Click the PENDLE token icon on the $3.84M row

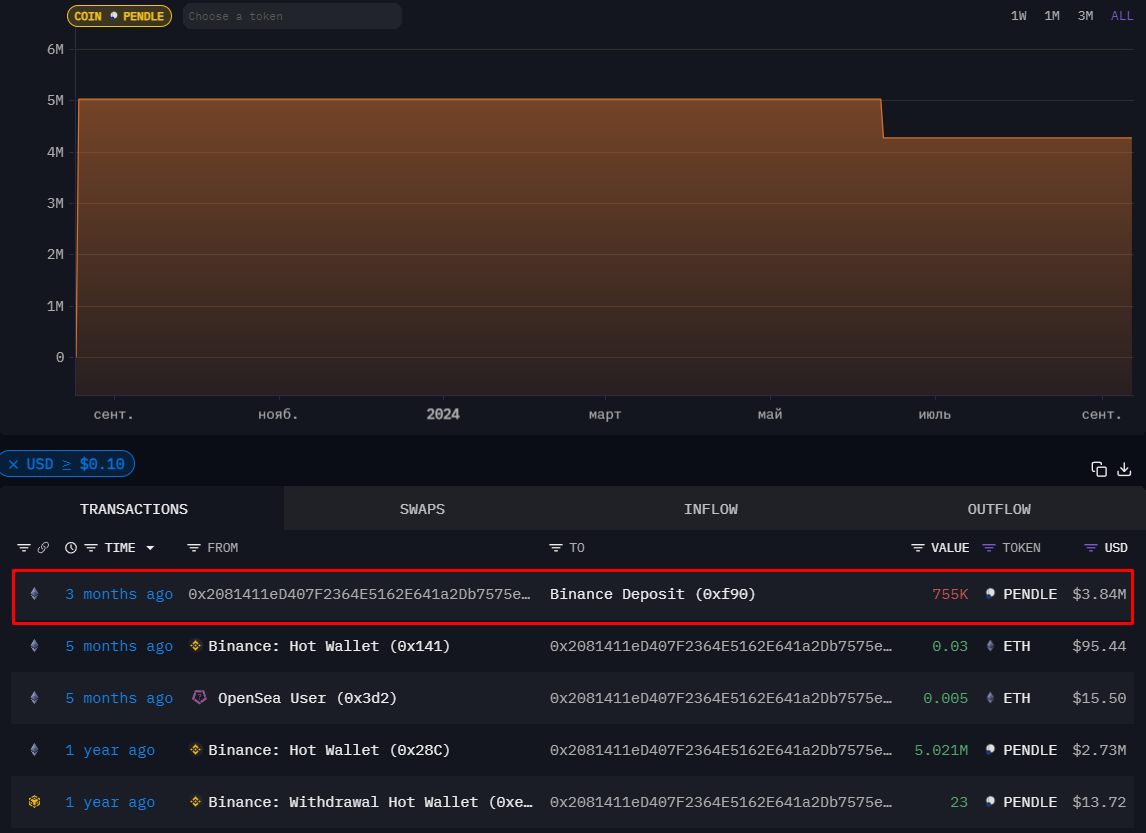[990, 593]
